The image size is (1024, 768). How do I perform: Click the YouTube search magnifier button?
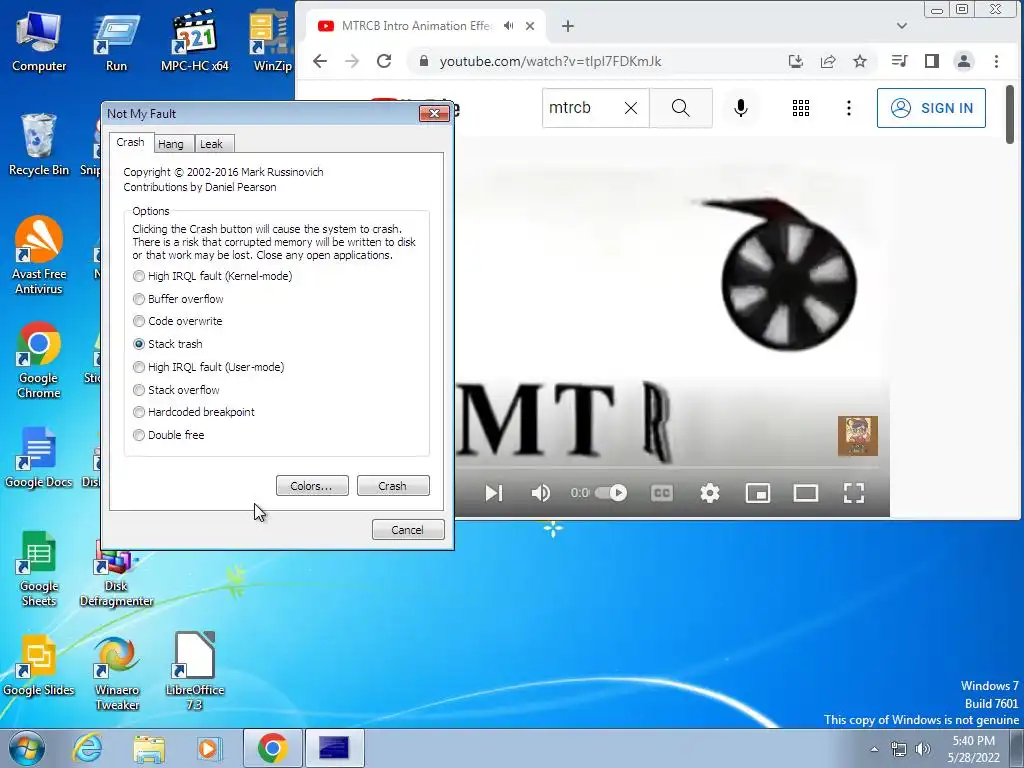click(x=680, y=108)
